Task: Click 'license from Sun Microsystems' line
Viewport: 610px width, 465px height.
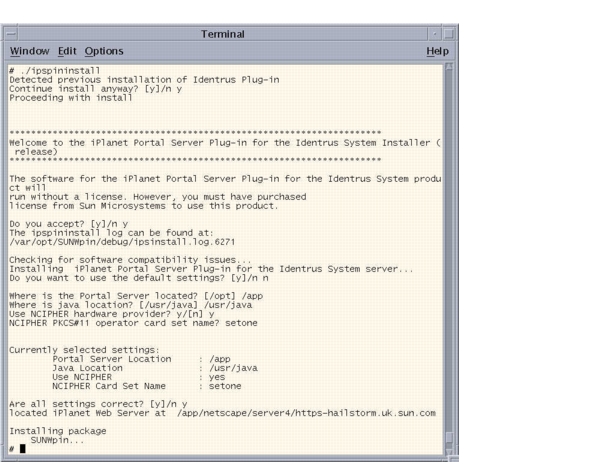Action: click(144, 206)
